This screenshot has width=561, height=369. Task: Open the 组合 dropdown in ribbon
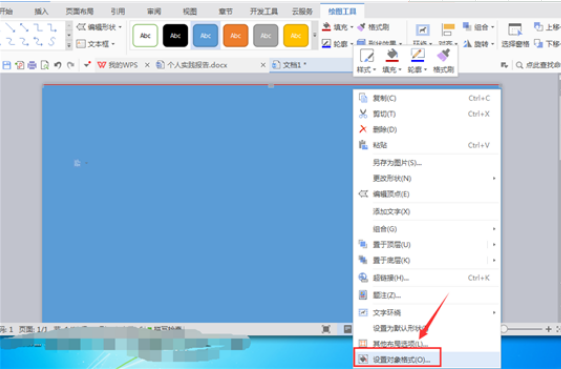(478, 27)
